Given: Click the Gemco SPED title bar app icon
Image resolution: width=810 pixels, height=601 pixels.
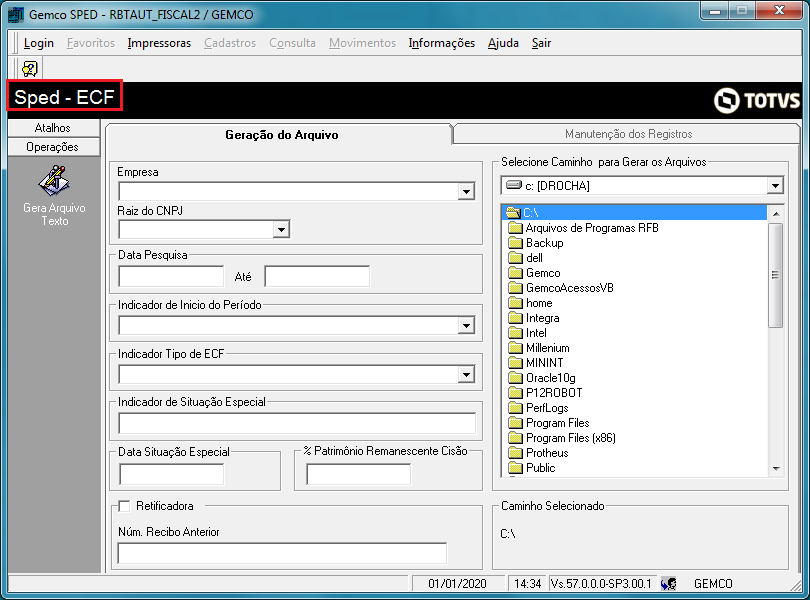Looking at the screenshot, I should [16, 14].
